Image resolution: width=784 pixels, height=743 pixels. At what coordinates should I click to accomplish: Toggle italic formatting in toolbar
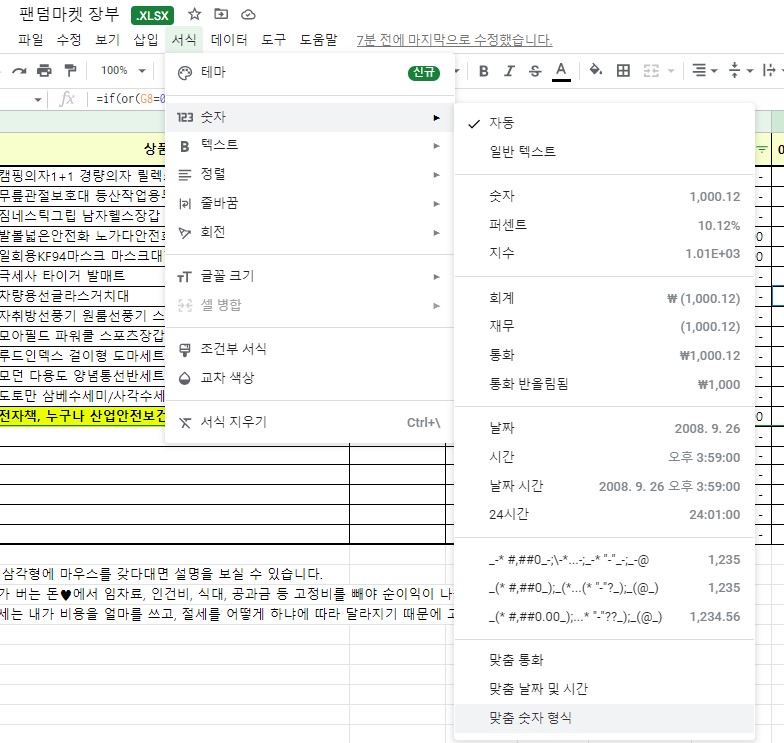pos(509,71)
